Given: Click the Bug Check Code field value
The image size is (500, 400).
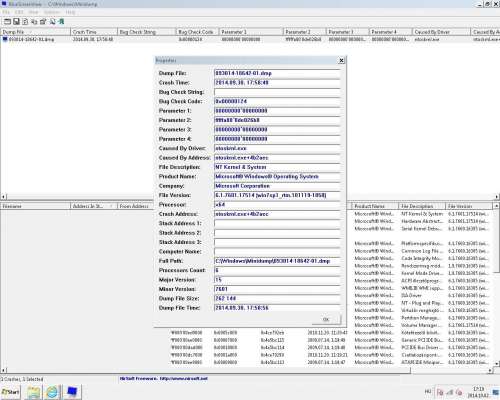Looking at the screenshot, I should click(277, 101).
